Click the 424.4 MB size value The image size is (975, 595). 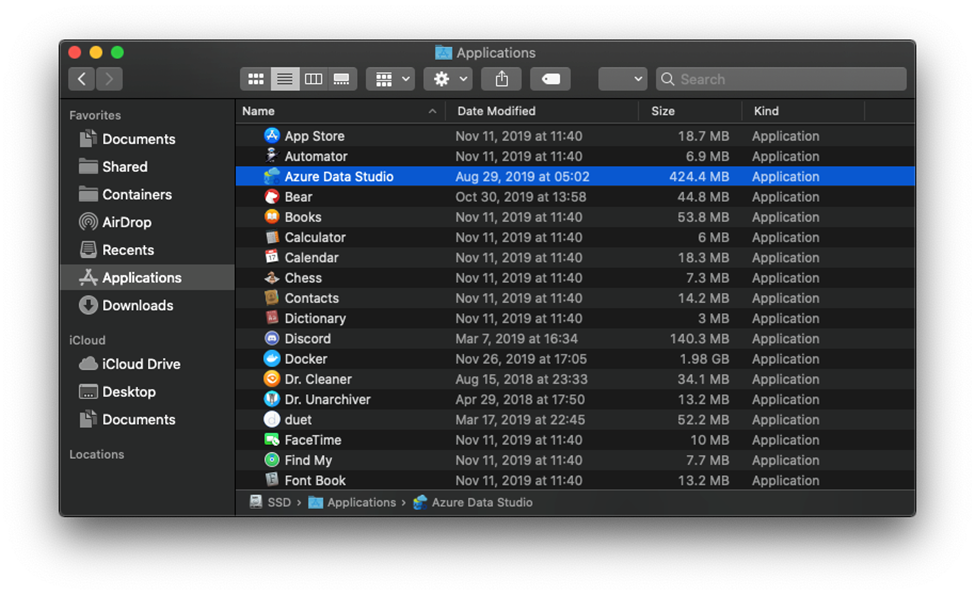tap(699, 177)
